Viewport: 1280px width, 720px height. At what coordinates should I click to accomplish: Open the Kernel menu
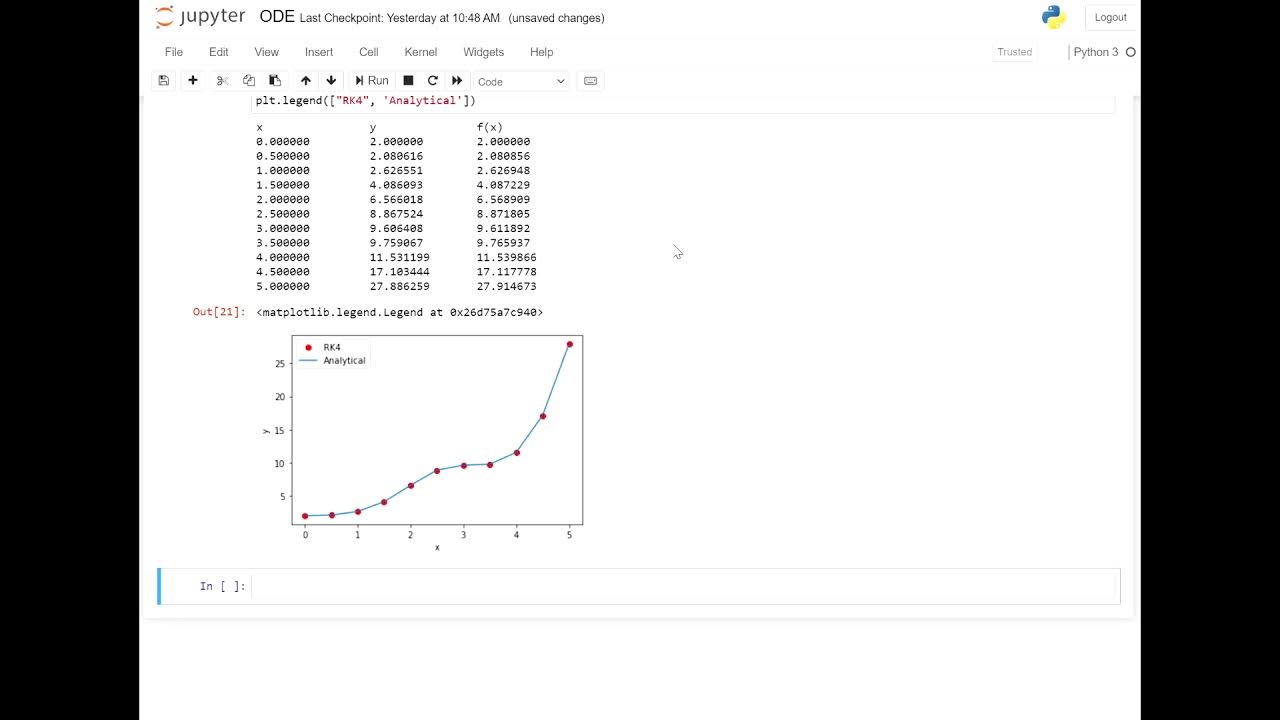pyautogui.click(x=421, y=52)
